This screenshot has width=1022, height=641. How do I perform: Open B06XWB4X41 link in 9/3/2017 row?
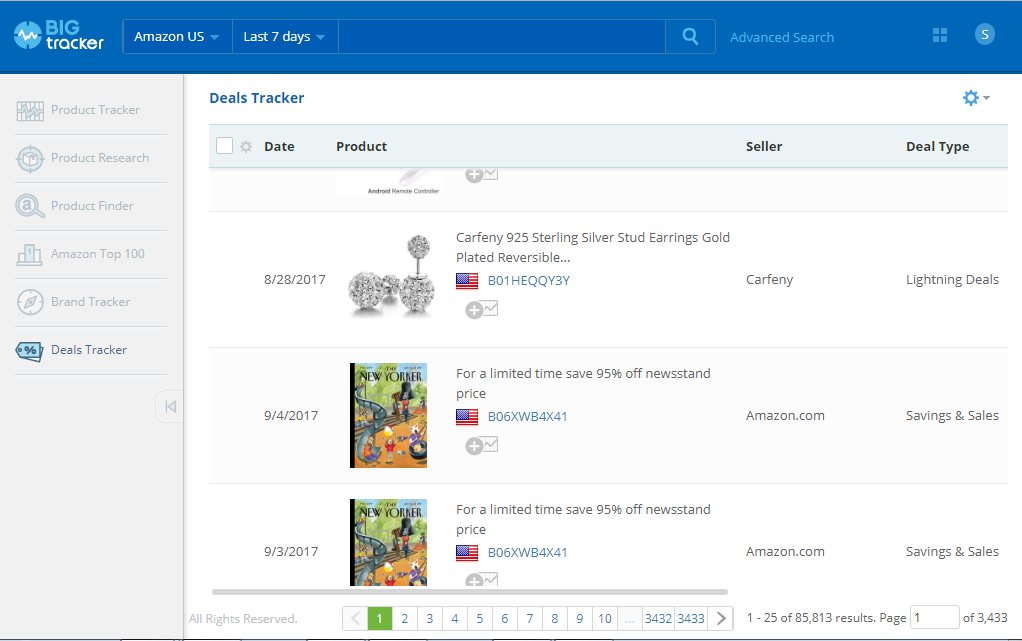coord(527,552)
